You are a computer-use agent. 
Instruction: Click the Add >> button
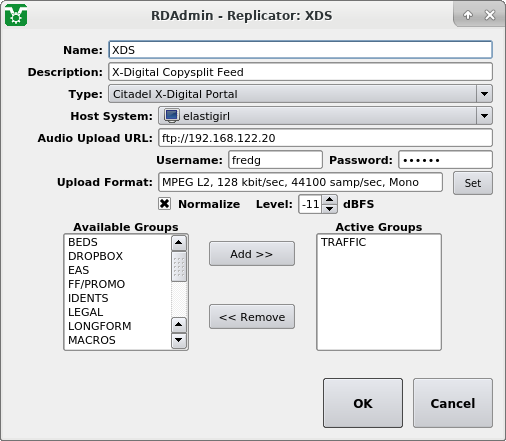(252, 254)
